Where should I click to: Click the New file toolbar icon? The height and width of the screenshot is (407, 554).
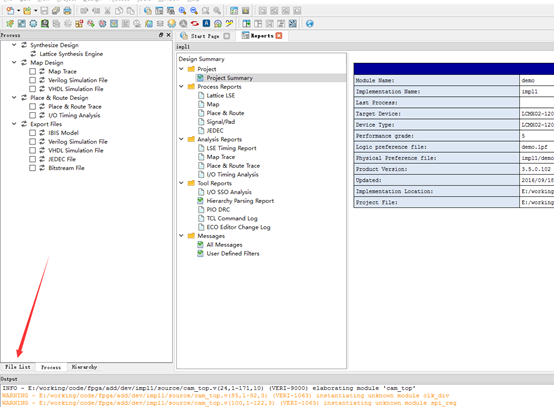click(10, 11)
